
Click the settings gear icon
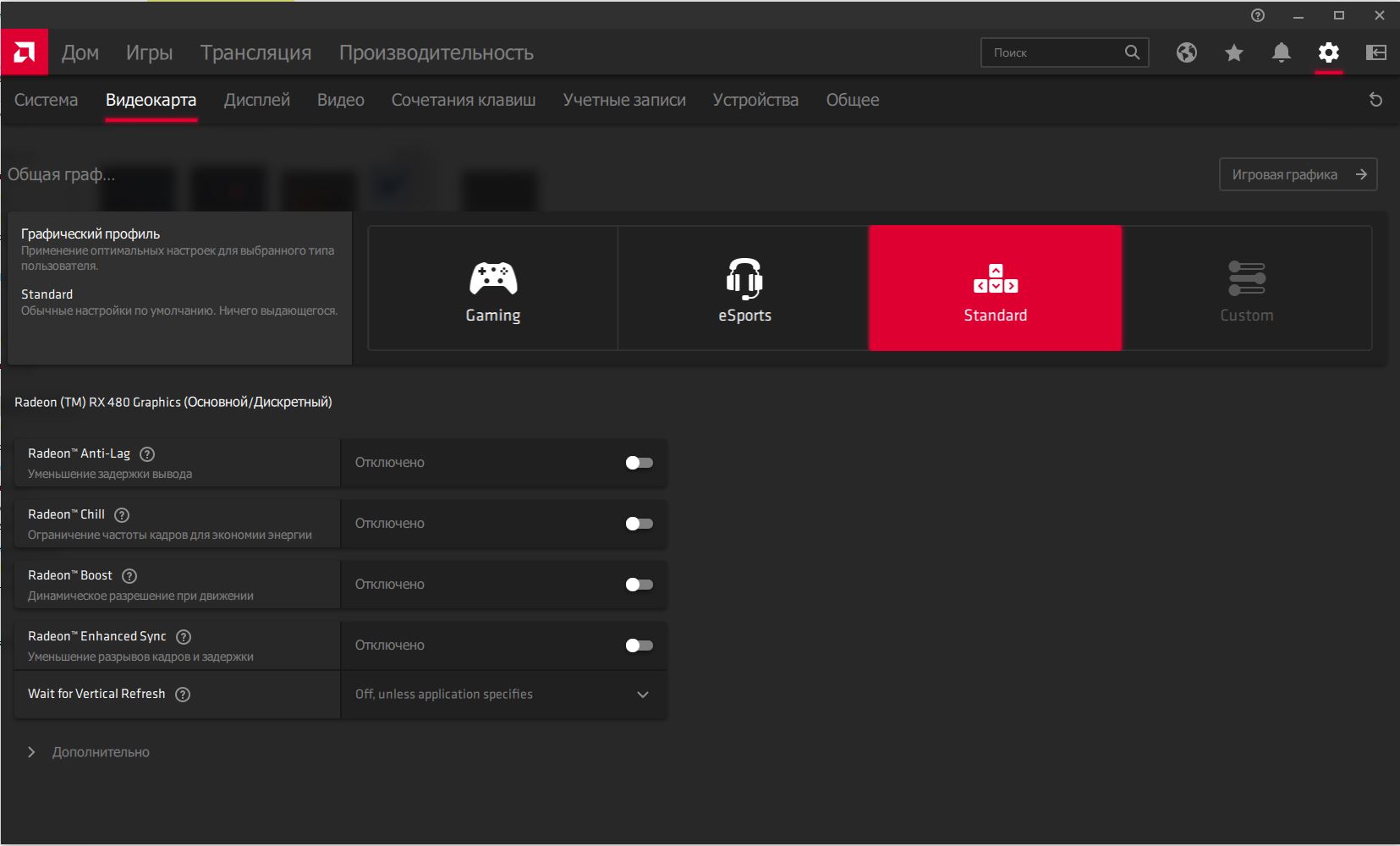click(x=1329, y=52)
